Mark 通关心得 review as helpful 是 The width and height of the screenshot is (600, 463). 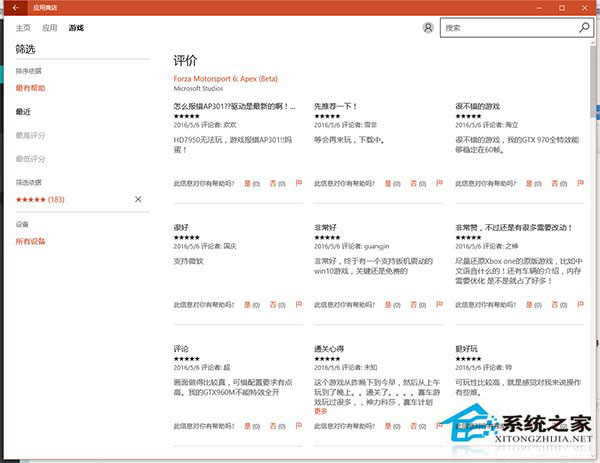pyautogui.click(x=392, y=426)
